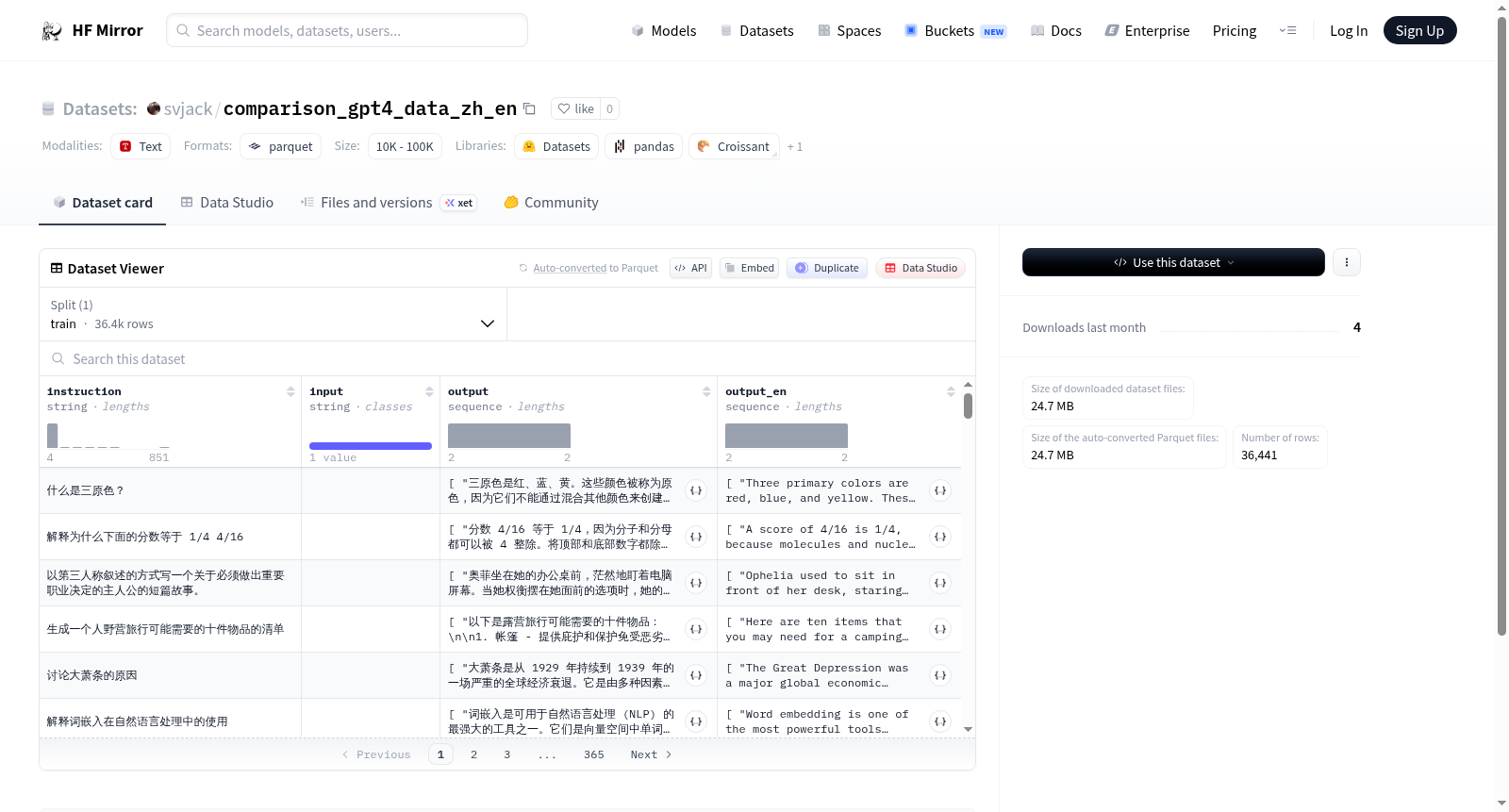
Task: Copy dataset name with the copy icon
Action: [x=530, y=108]
